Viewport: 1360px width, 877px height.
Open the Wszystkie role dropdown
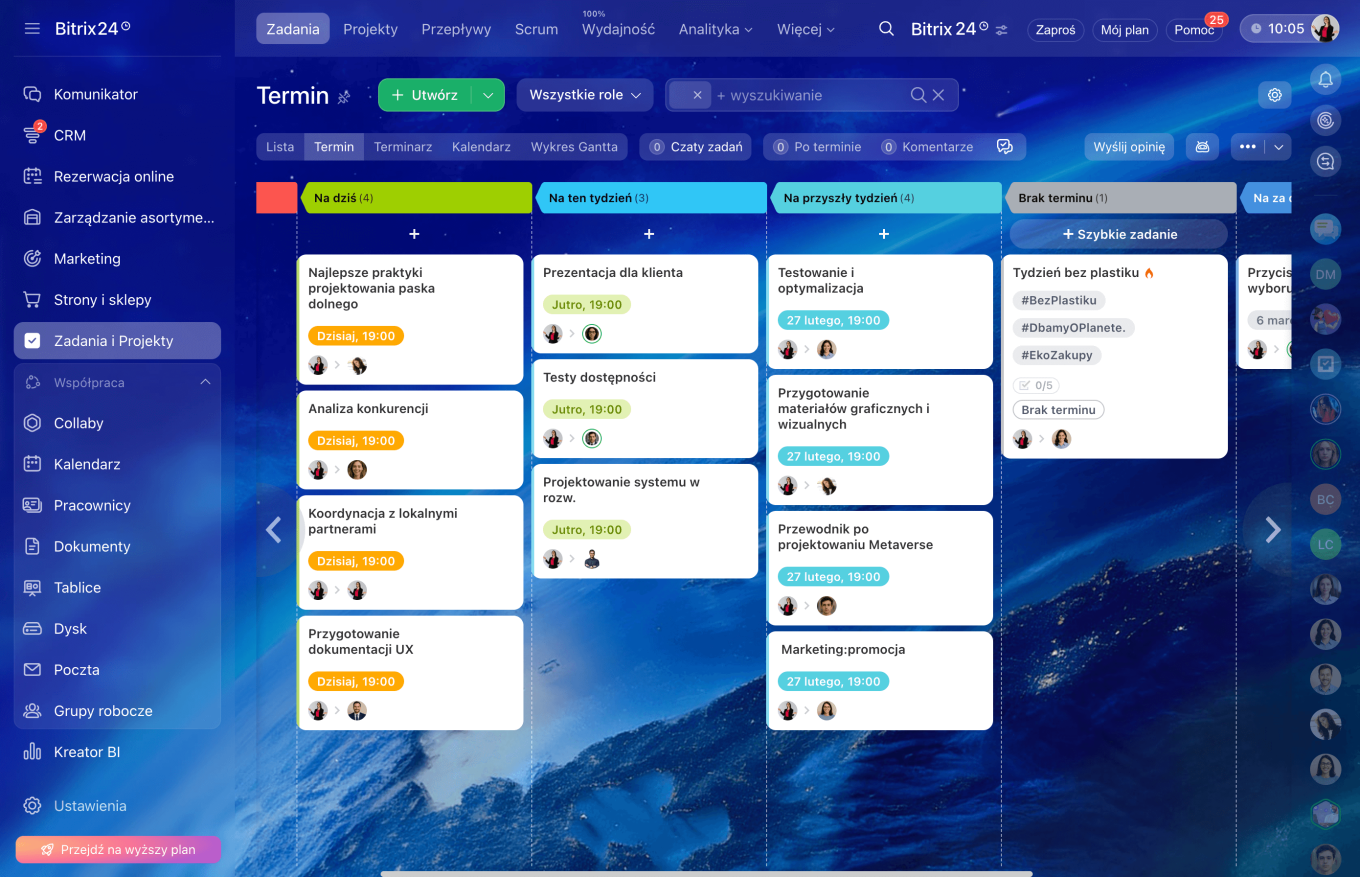[584, 95]
